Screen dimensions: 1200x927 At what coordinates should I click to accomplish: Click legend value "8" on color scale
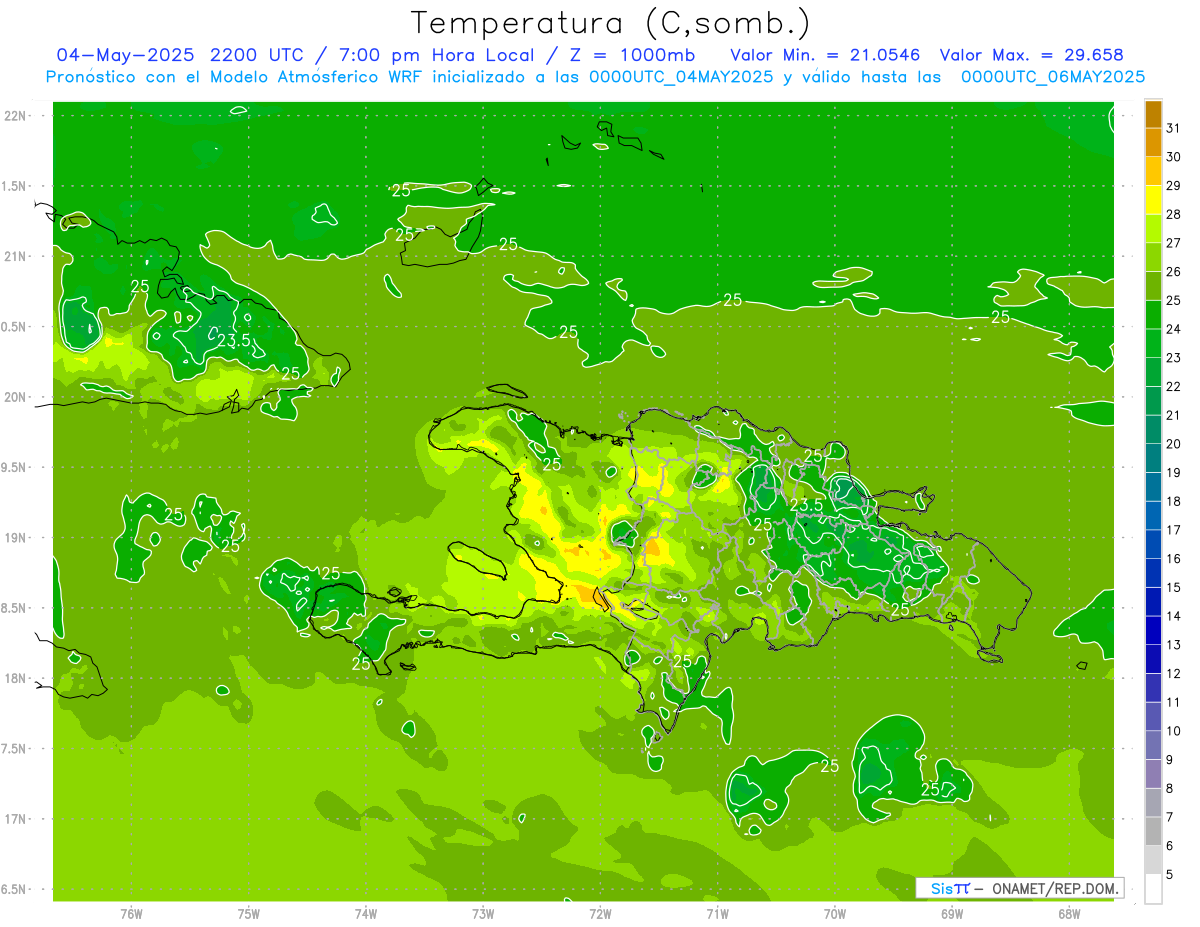[1170, 788]
